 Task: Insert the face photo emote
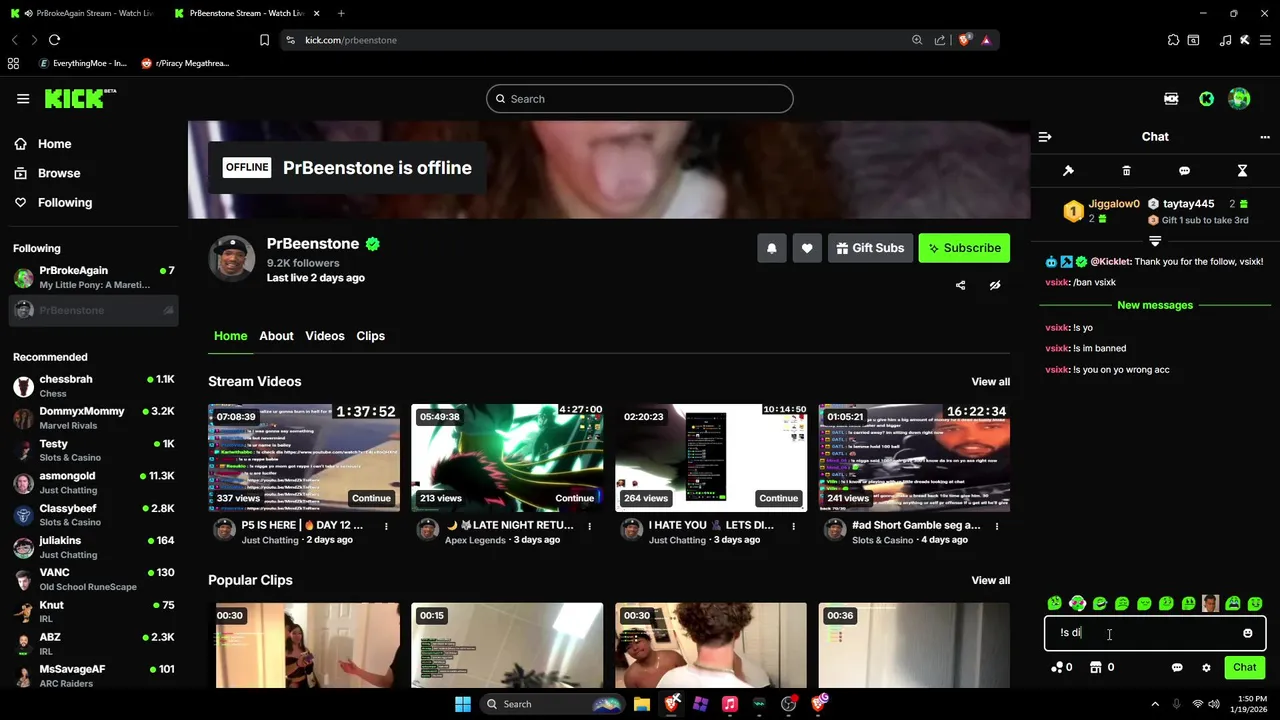pyautogui.click(x=1210, y=604)
